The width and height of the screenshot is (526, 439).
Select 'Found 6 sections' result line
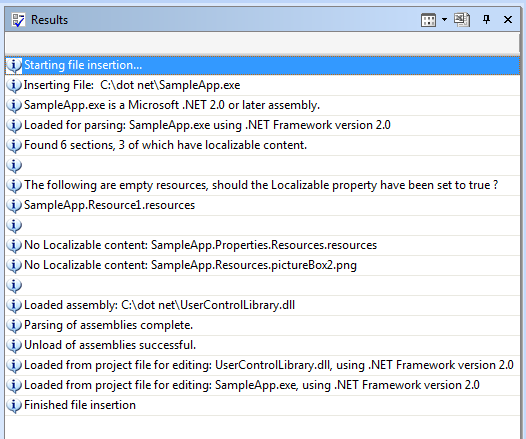[263, 145]
